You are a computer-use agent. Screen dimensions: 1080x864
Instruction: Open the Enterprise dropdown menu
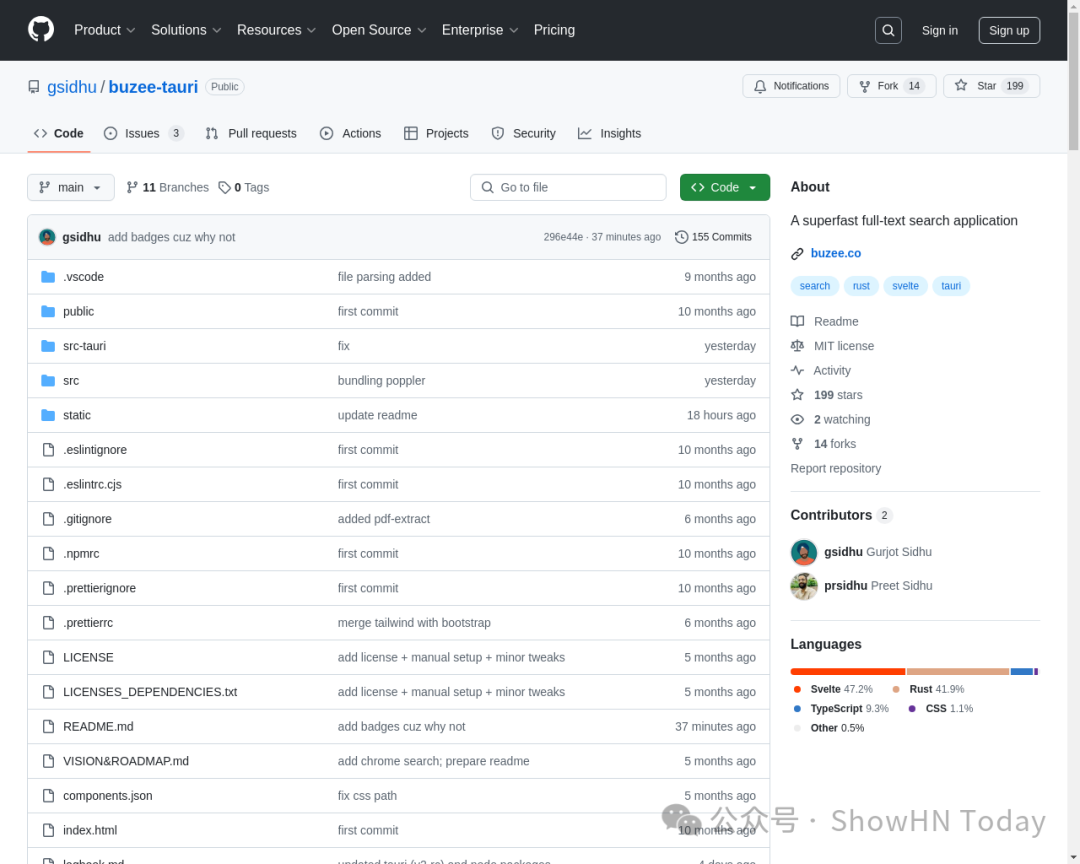pos(479,30)
